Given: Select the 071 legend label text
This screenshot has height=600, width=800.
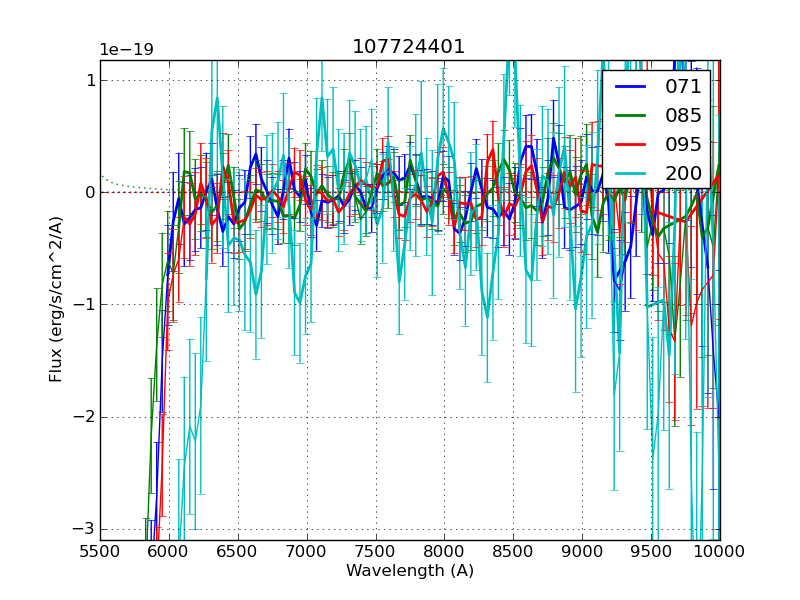Looking at the screenshot, I should click(683, 87).
